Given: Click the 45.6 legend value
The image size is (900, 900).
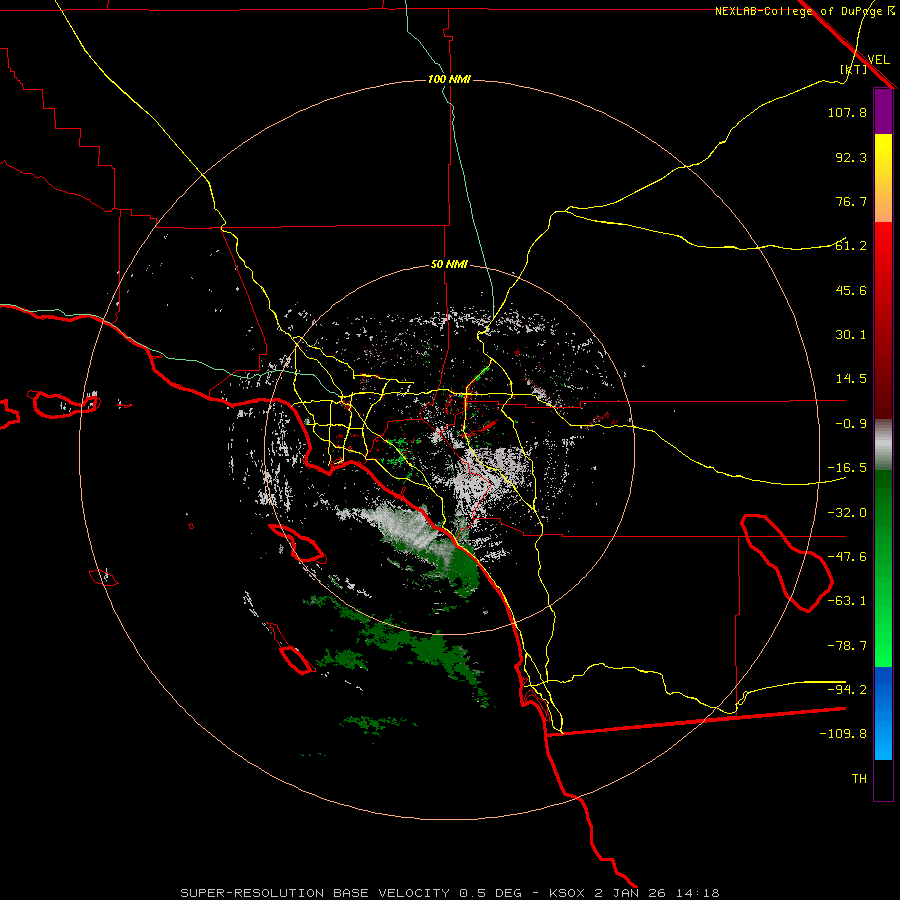Looking at the screenshot, I should [x=851, y=290].
